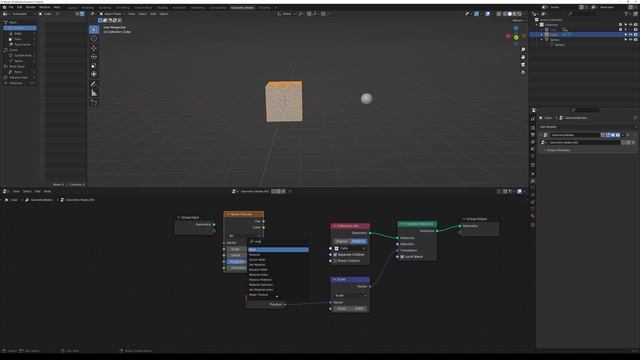Select the Rotate tool in viewport toolbar
The height and width of the screenshot is (360, 640).
point(94,57)
